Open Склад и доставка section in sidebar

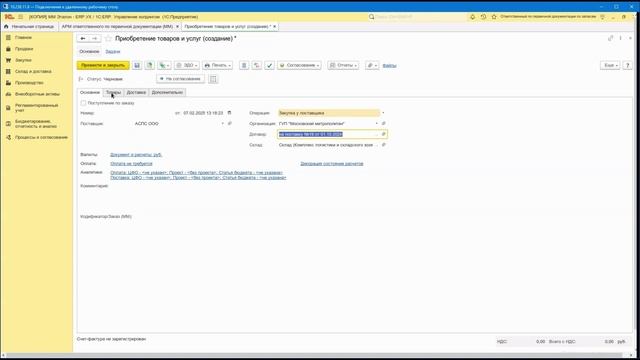[33, 71]
